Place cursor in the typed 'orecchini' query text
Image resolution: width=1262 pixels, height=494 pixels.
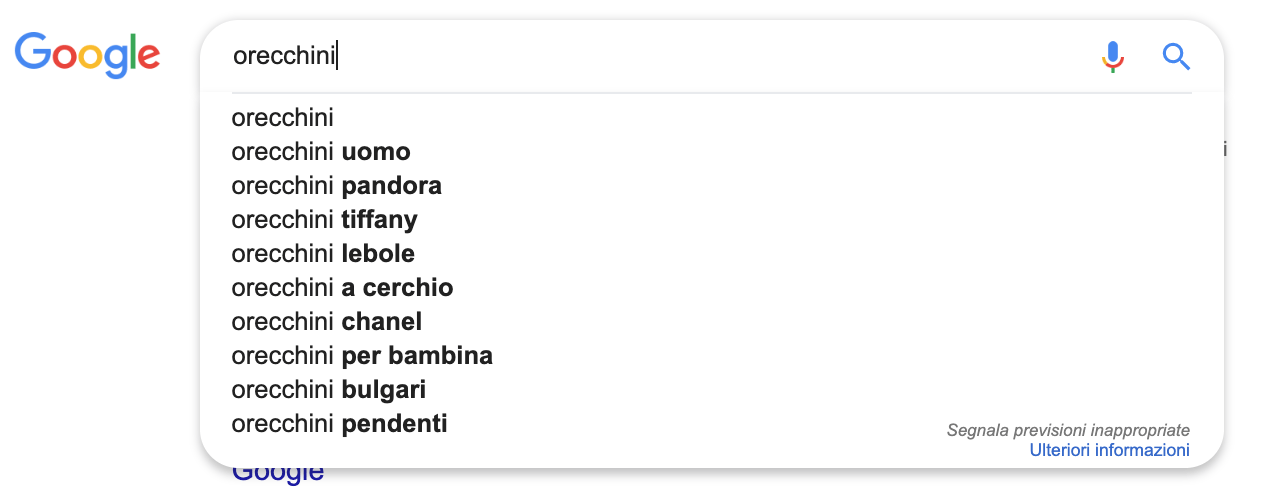coord(284,56)
